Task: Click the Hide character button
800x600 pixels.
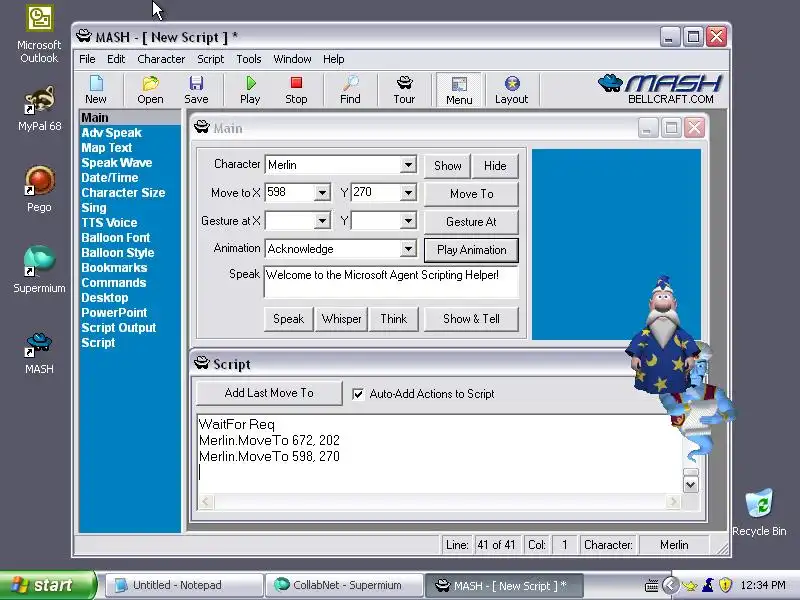Action: (x=495, y=166)
